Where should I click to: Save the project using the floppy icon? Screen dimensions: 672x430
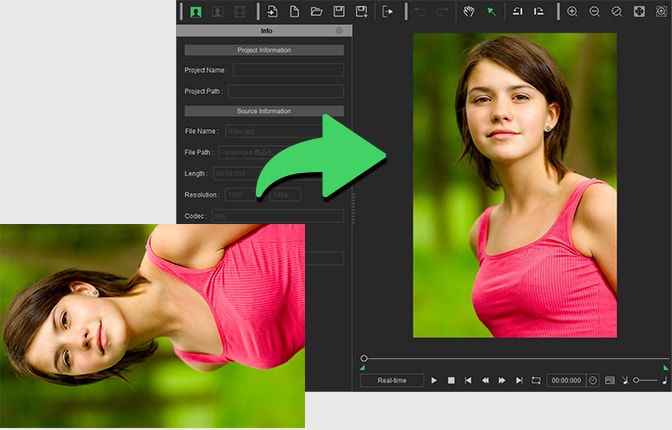coord(339,12)
